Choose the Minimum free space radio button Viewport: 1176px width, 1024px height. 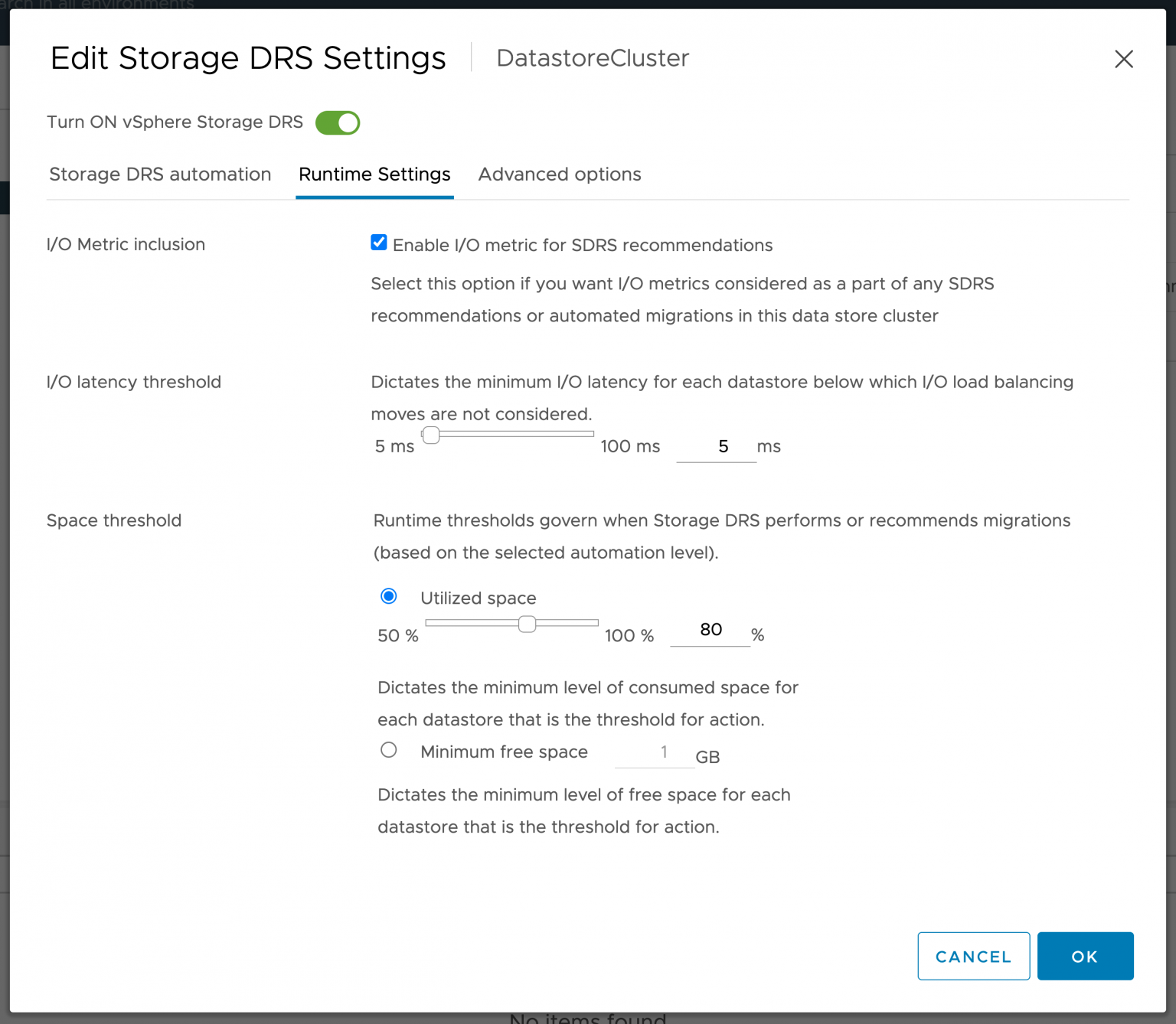pyautogui.click(x=389, y=750)
